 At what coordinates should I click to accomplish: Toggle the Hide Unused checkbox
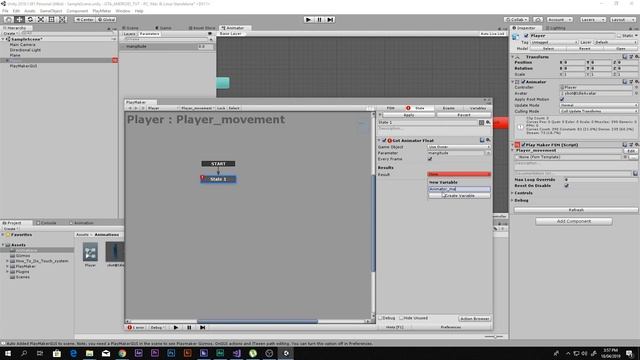click(x=401, y=318)
